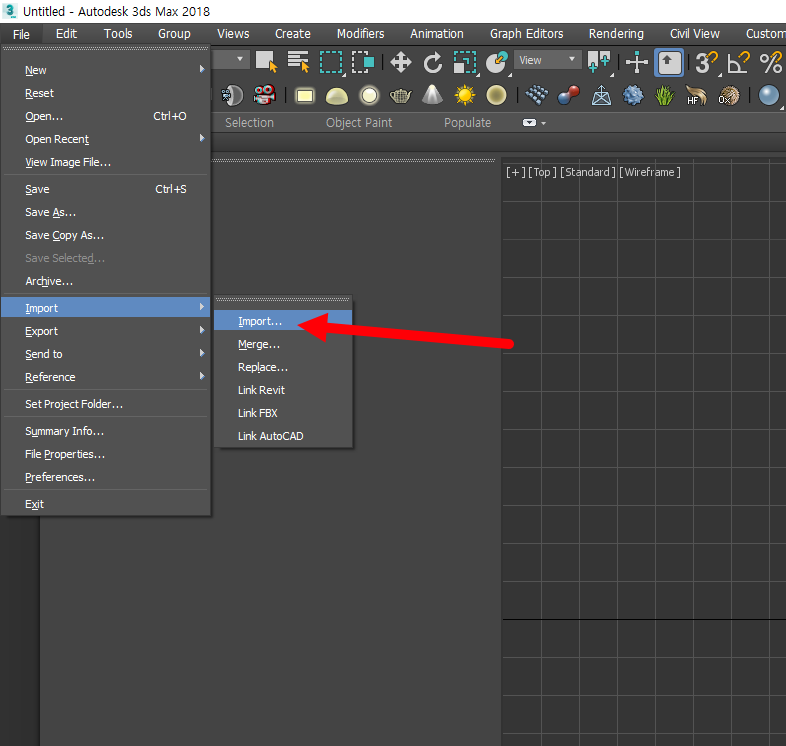Expand the Reference submenu
Screen dimensions: 786x746
(106, 377)
